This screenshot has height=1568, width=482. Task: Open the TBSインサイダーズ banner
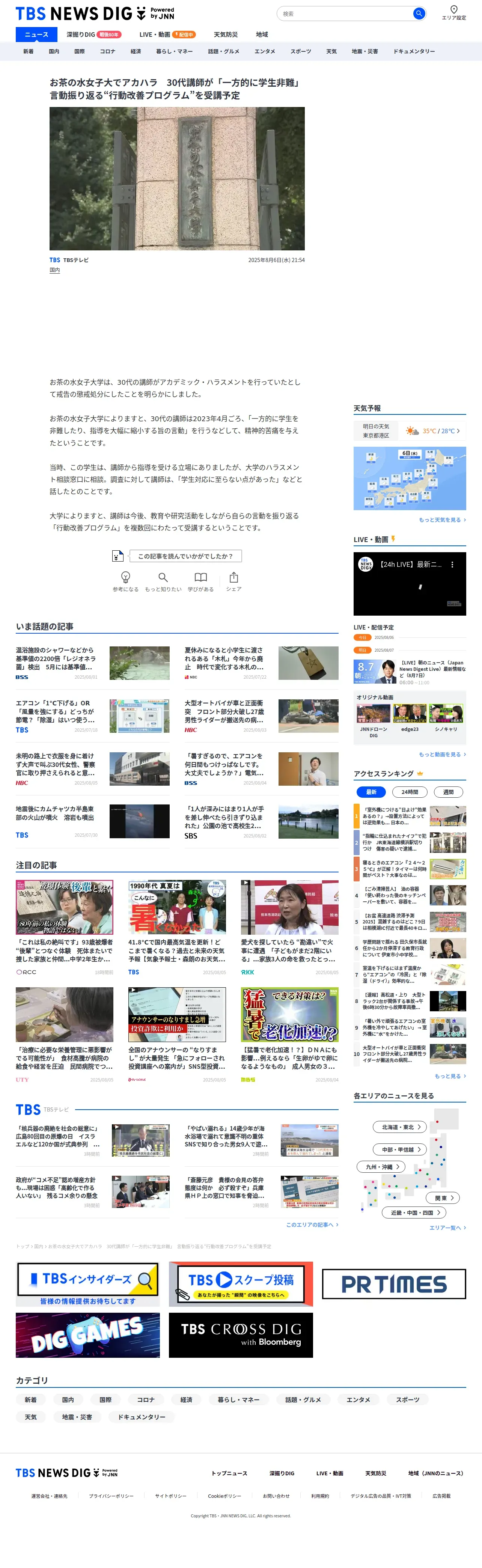[x=87, y=1284]
